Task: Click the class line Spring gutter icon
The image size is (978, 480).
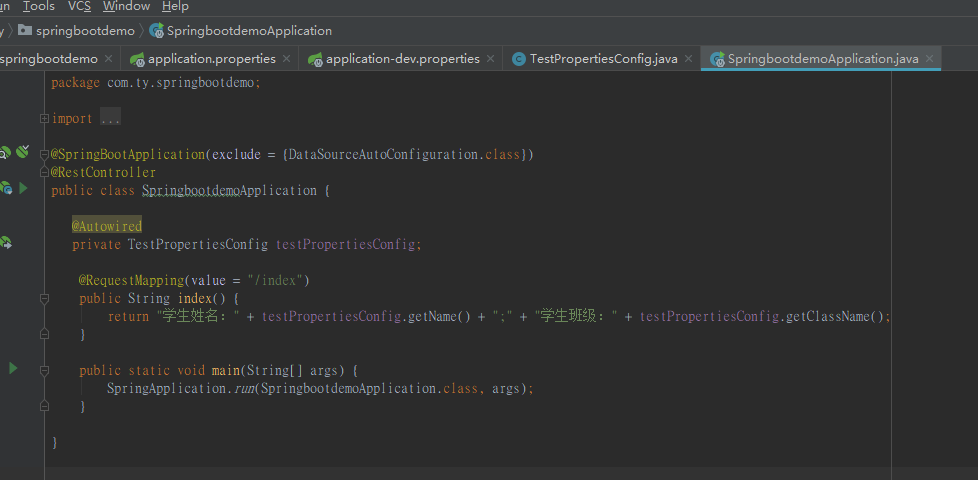Action: tap(6, 187)
